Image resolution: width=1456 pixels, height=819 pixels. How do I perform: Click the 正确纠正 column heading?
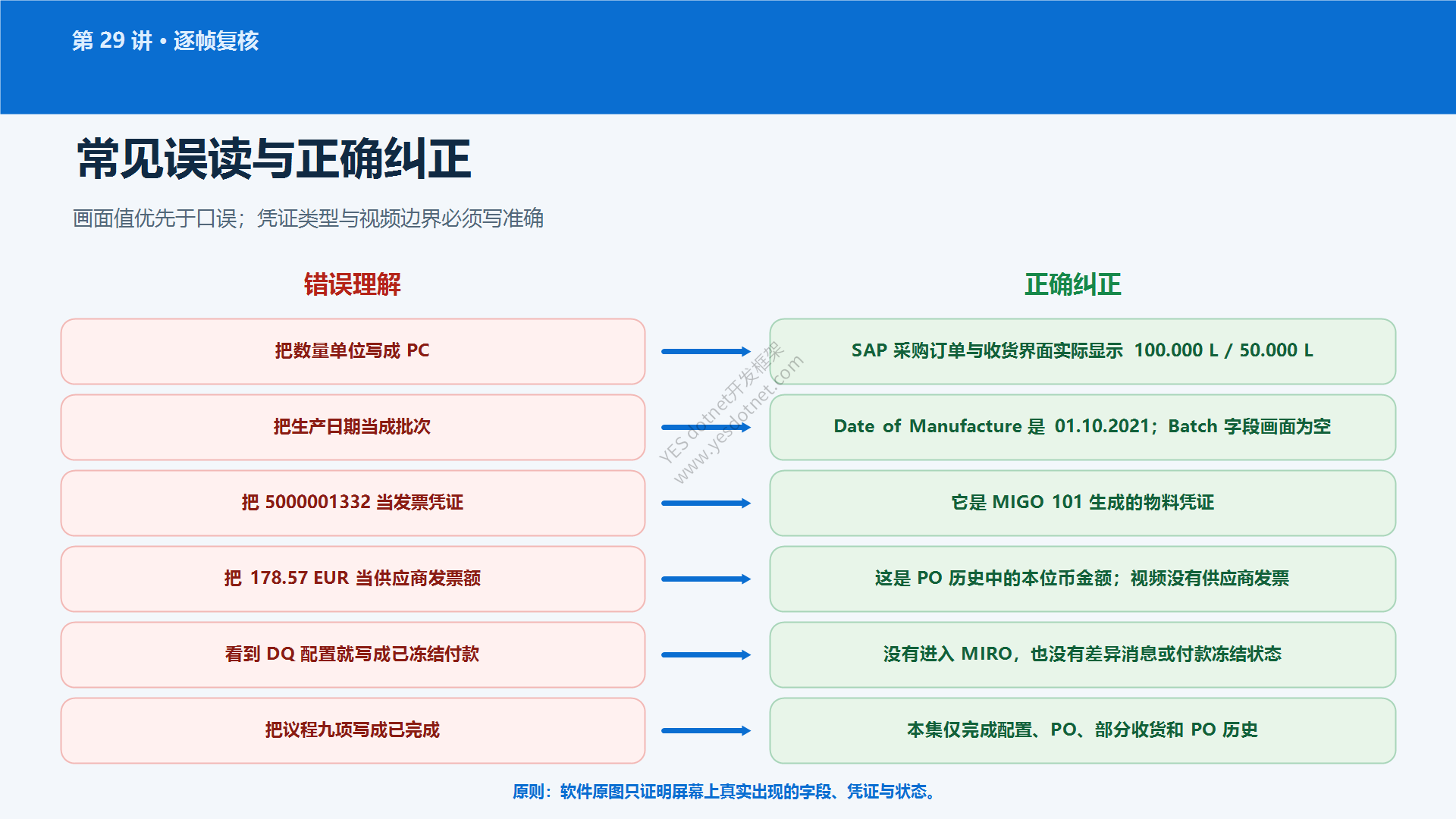[1073, 284]
